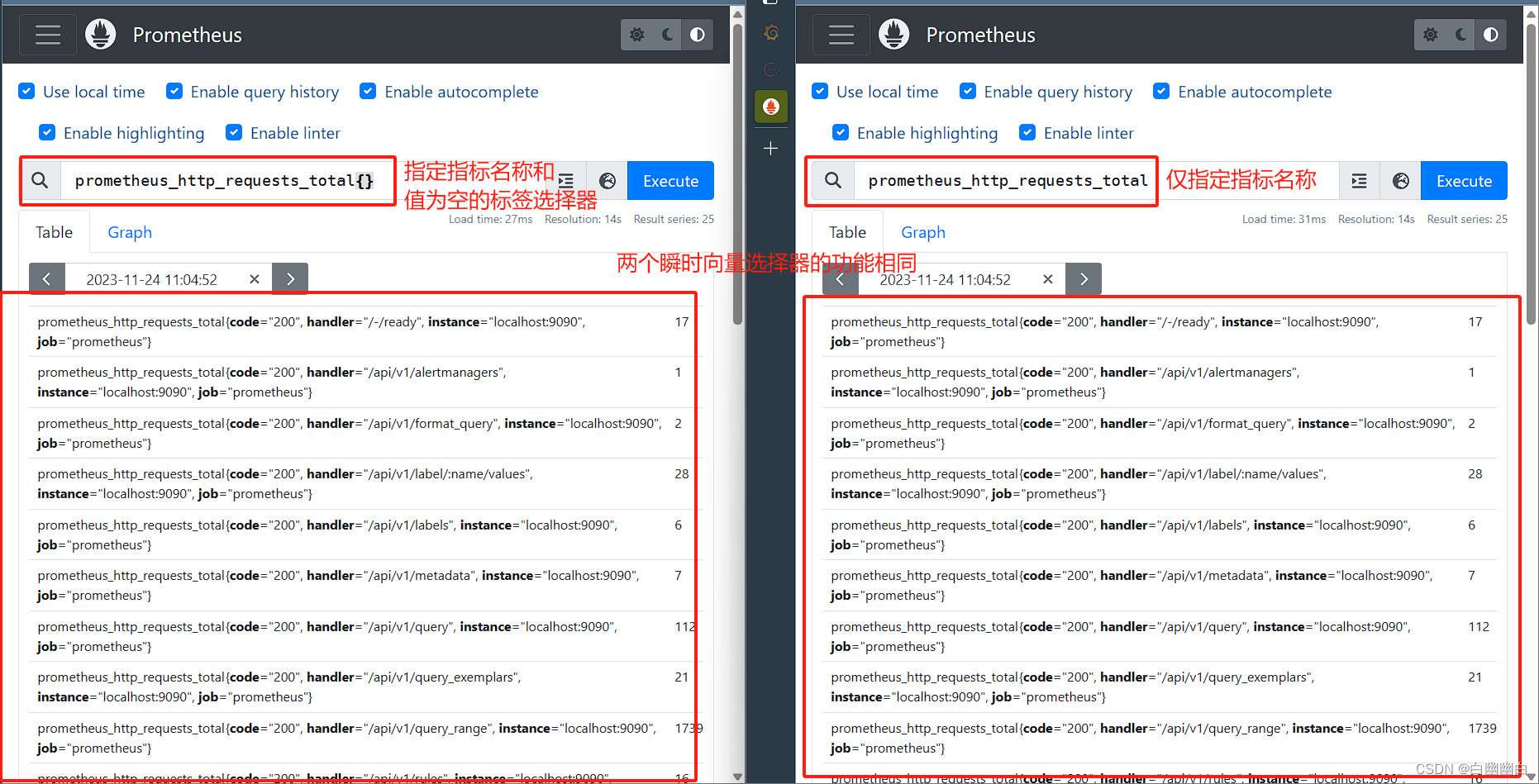1539x784 pixels.
Task: Toggle Enable autocomplete in the right window
Action: pos(1161,91)
